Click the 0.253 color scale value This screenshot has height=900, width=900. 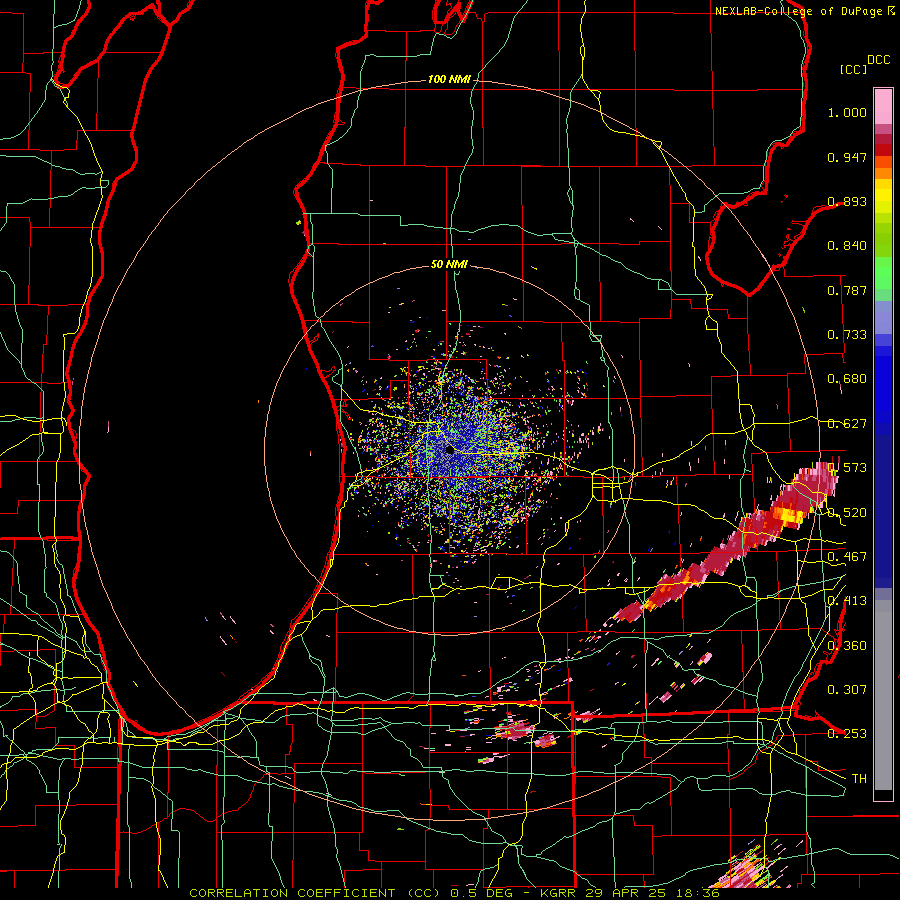(847, 734)
